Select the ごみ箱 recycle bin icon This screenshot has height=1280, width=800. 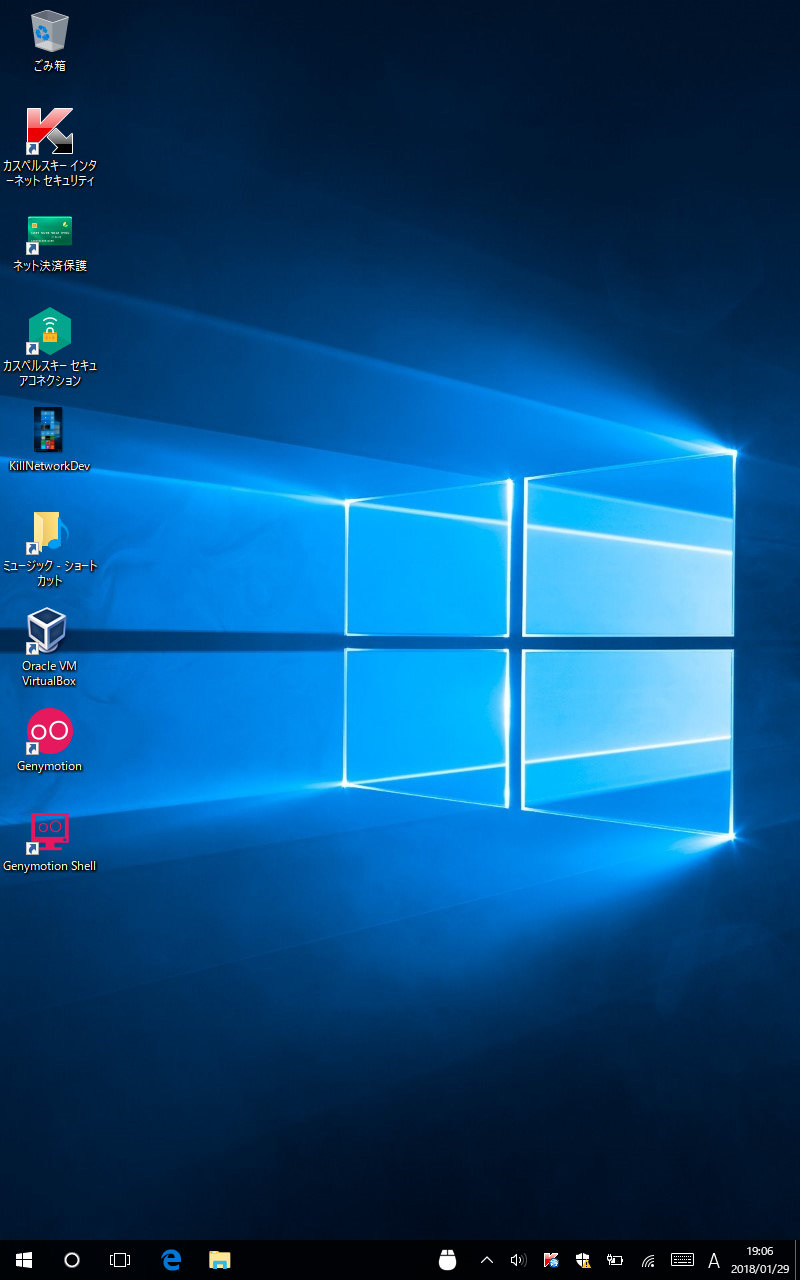click(50, 40)
